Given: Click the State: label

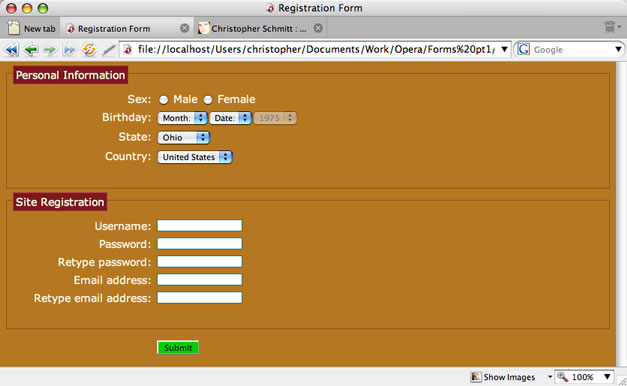Looking at the screenshot, I should (x=135, y=137).
